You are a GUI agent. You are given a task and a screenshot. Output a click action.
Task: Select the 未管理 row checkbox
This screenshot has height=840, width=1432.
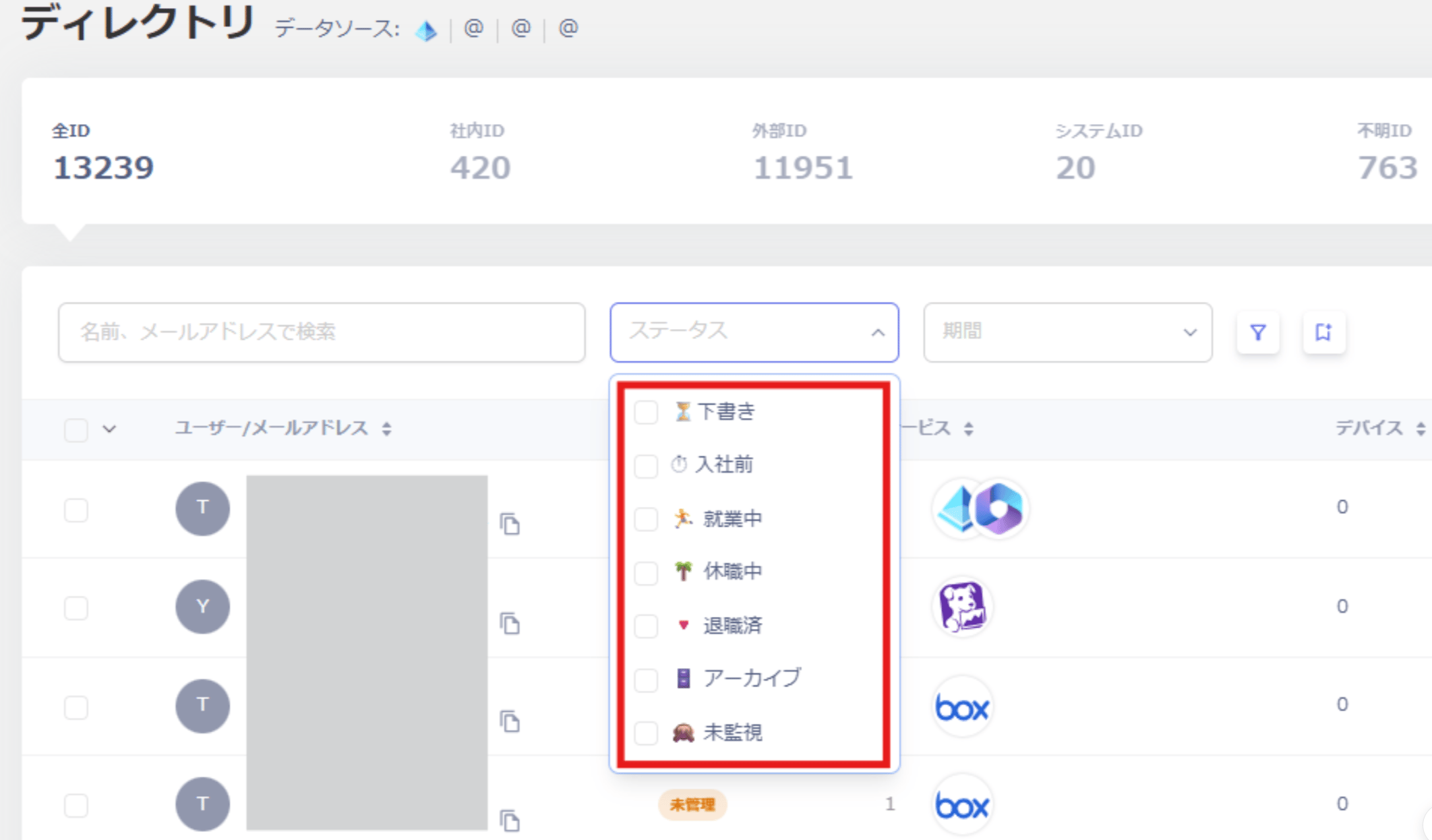click(x=76, y=806)
